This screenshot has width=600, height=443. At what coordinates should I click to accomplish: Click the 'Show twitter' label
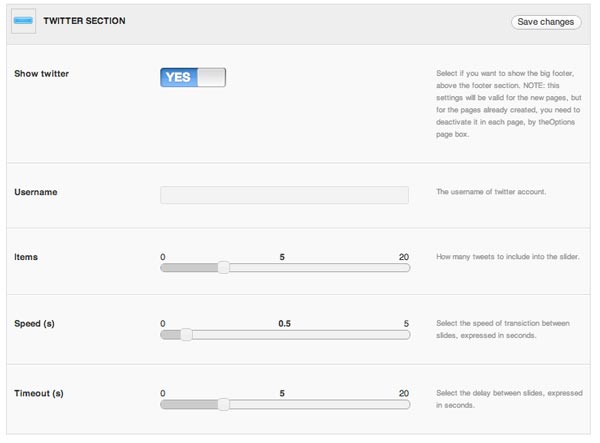pyautogui.click(x=41, y=73)
